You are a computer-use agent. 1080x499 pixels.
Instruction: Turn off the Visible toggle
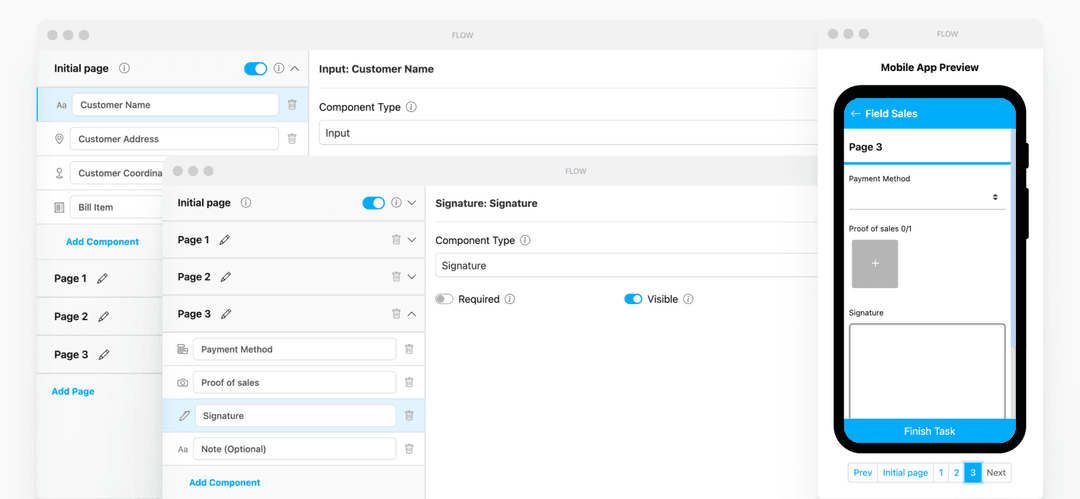coord(633,299)
